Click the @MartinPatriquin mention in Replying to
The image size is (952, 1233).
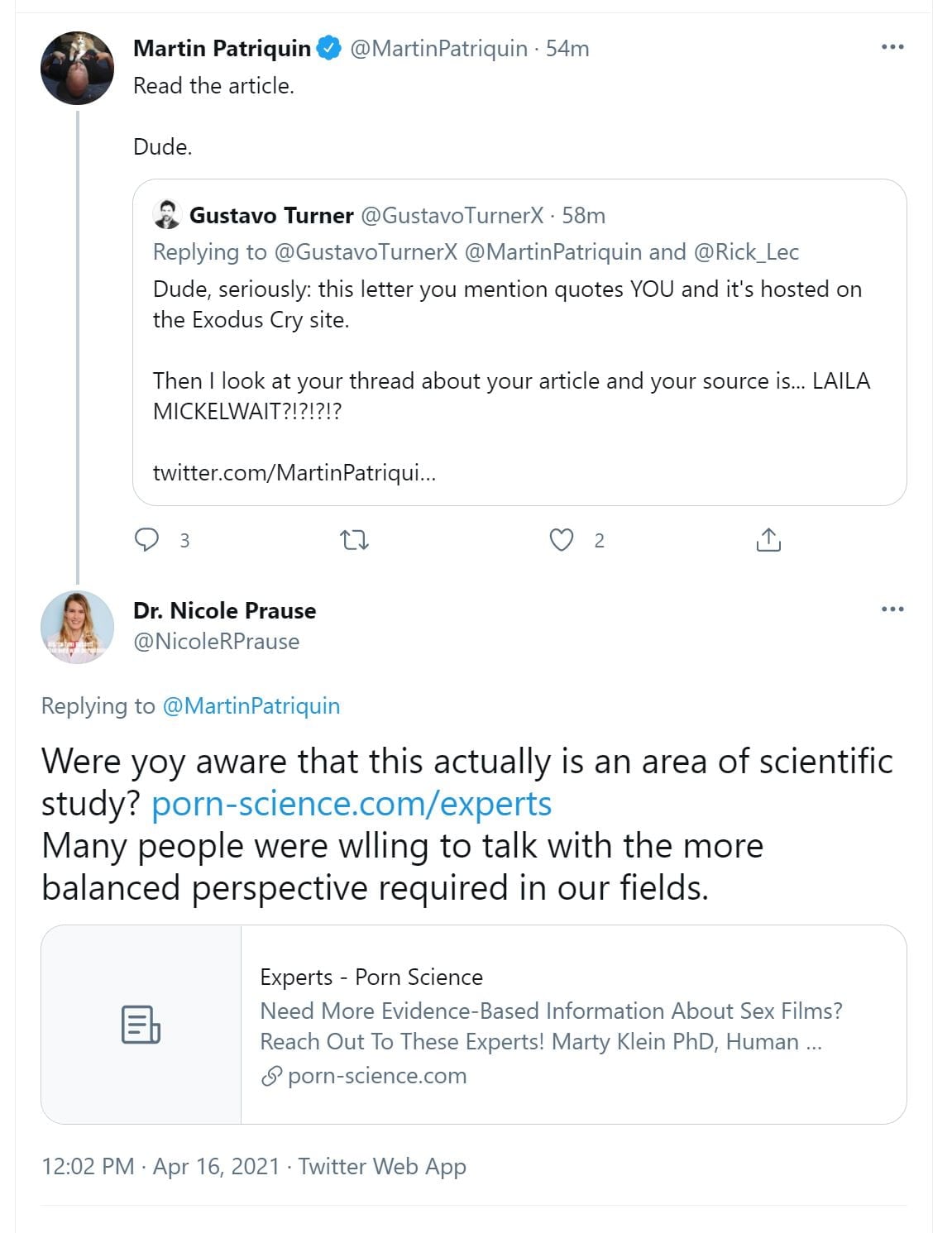251,706
